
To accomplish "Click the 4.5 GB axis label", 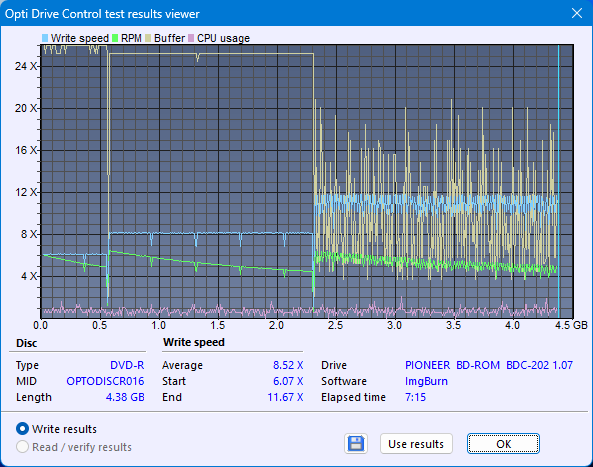I will coord(571,325).
